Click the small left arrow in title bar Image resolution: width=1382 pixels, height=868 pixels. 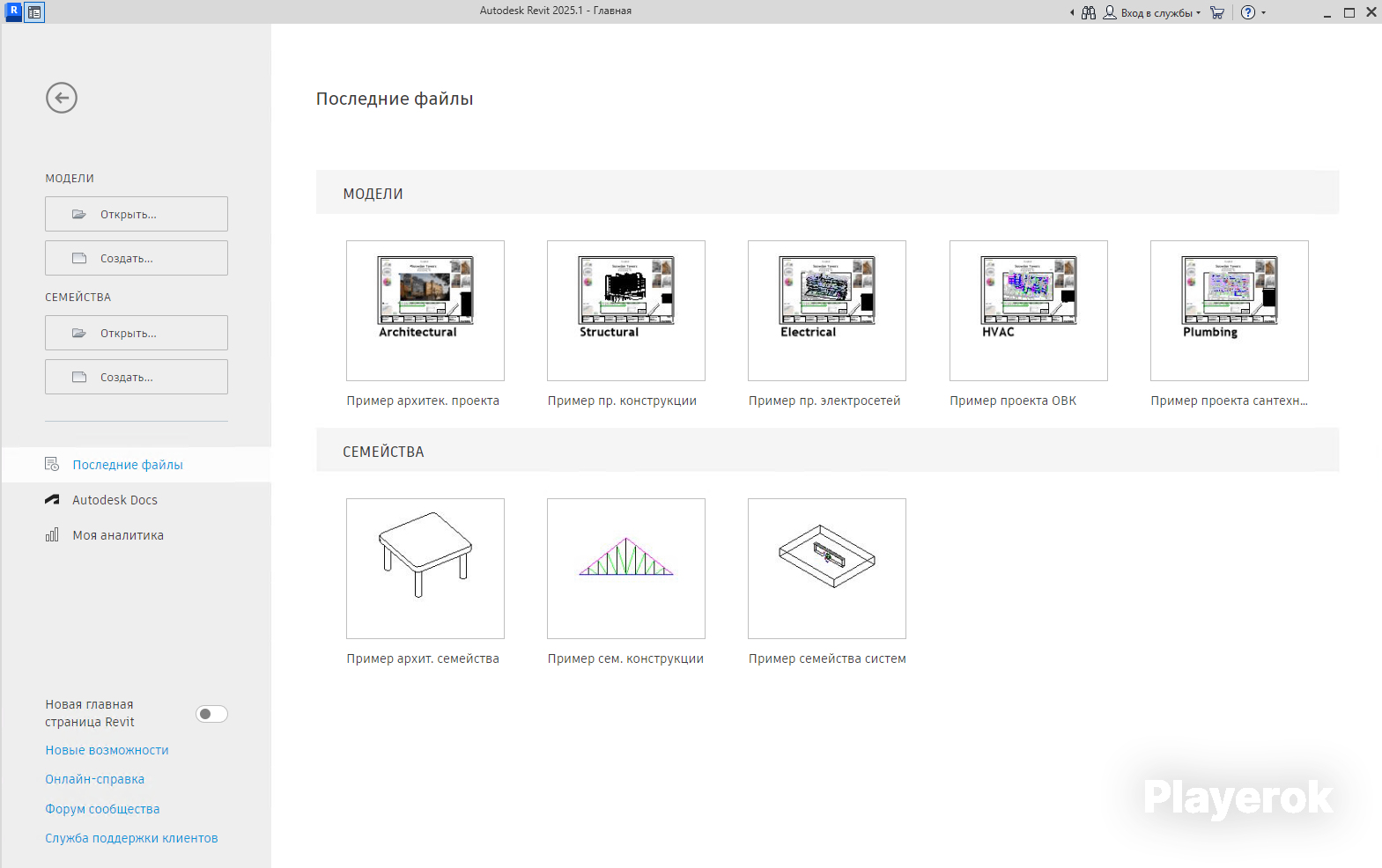point(1072,12)
